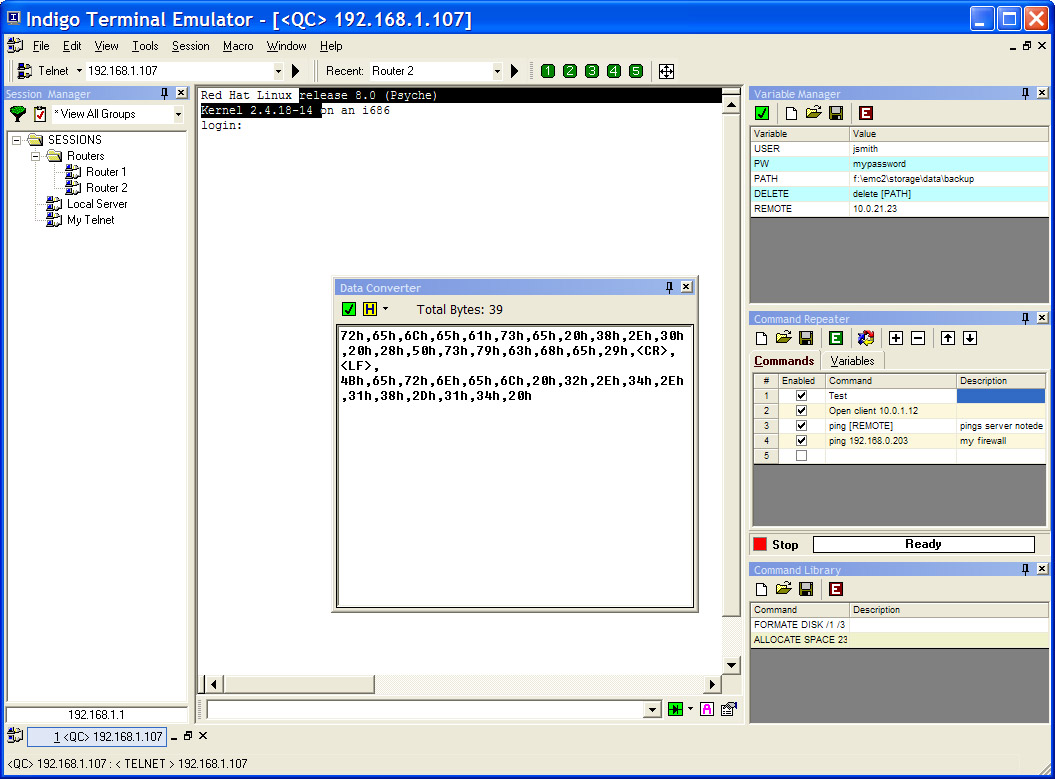
Task: Click terminal vertical scrollbar down arrow
Action: coord(731,665)
